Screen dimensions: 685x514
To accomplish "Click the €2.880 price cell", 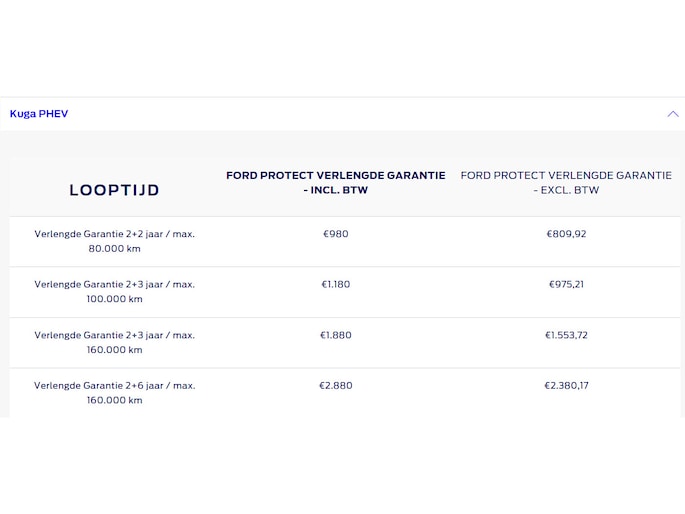I will (335, 385).
